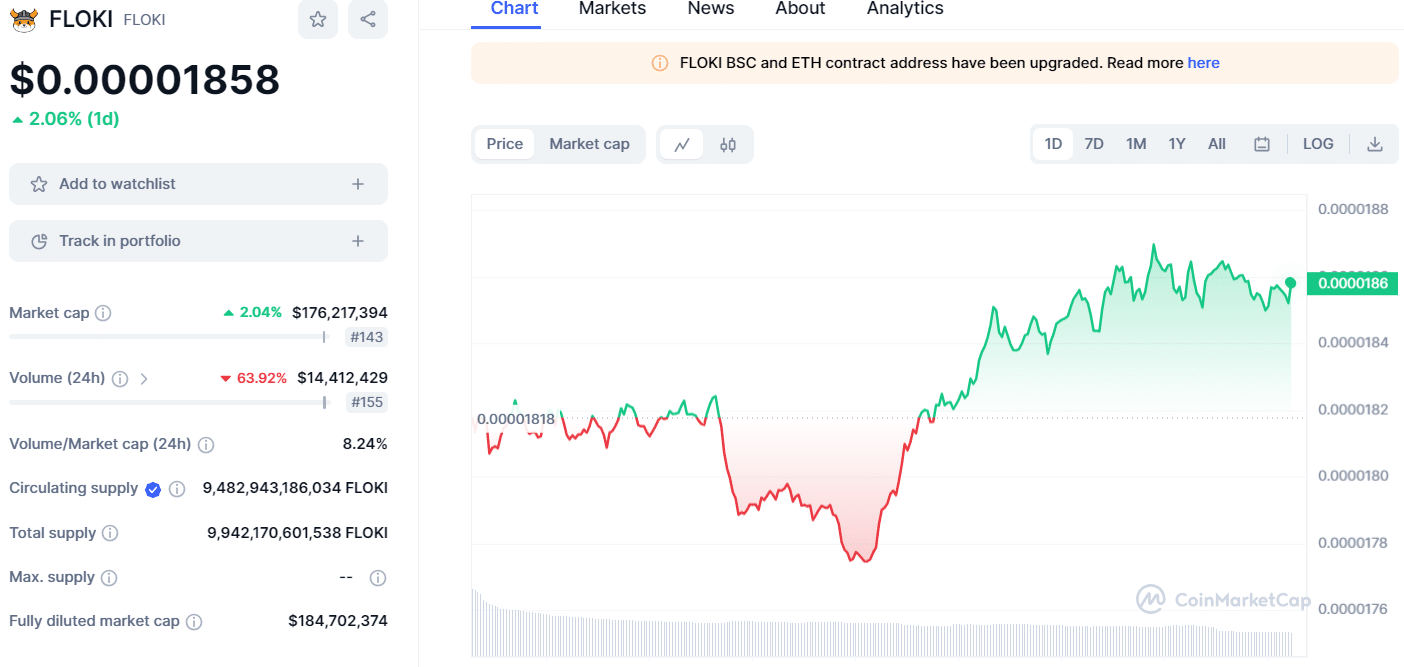The image size is (1404, 667).
Task: Download chart data with the download icon
Action: (1375, 144)
